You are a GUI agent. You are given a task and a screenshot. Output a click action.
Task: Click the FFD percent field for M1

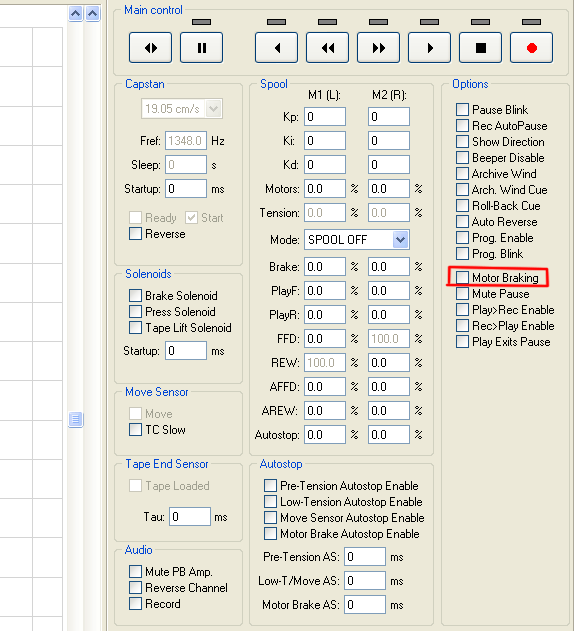point(325,339)
